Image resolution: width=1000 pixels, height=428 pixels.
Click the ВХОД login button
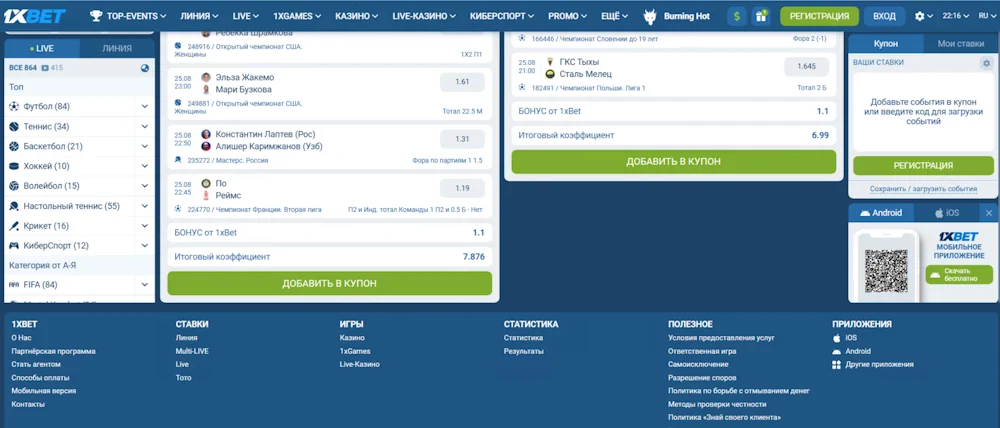pyautogui.click(x=884, y=16)
